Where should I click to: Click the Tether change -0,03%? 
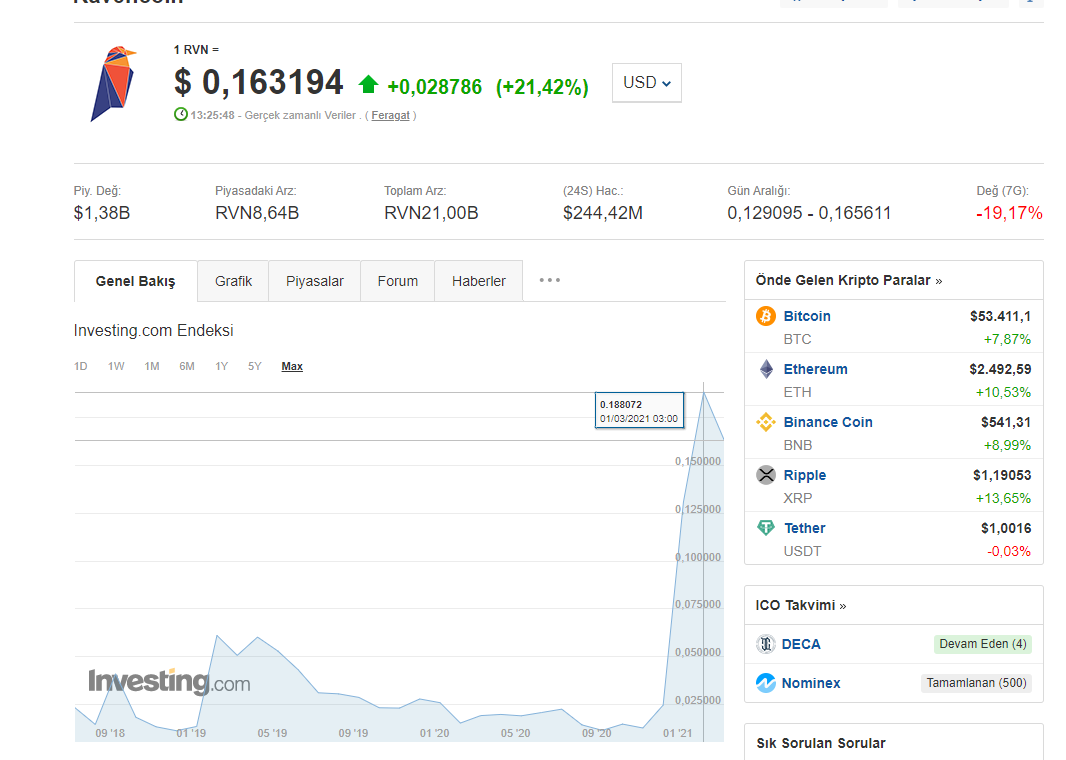tap(1009, 551)
